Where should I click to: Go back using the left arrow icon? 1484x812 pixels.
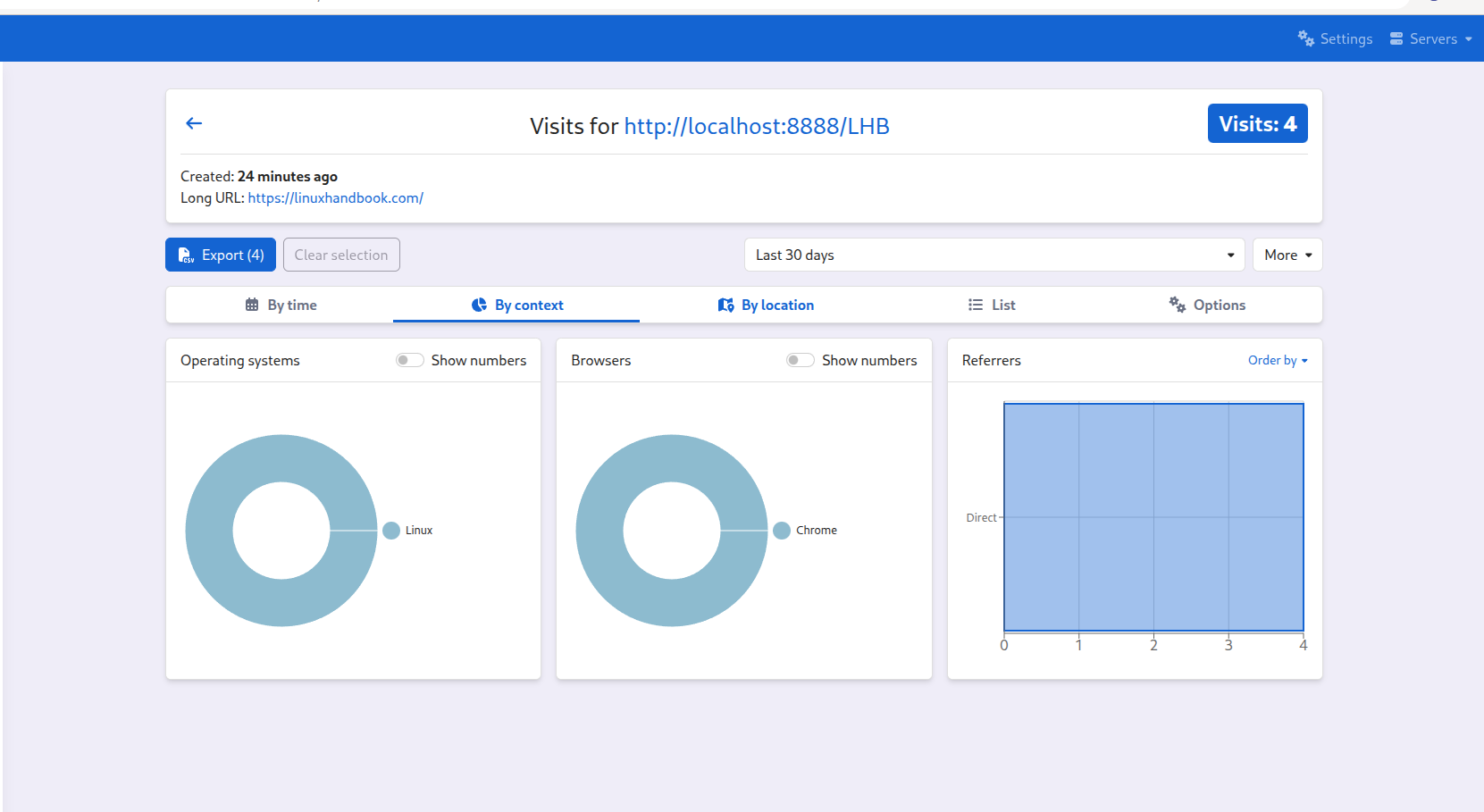pyautogui.click(x=194, y=123)
